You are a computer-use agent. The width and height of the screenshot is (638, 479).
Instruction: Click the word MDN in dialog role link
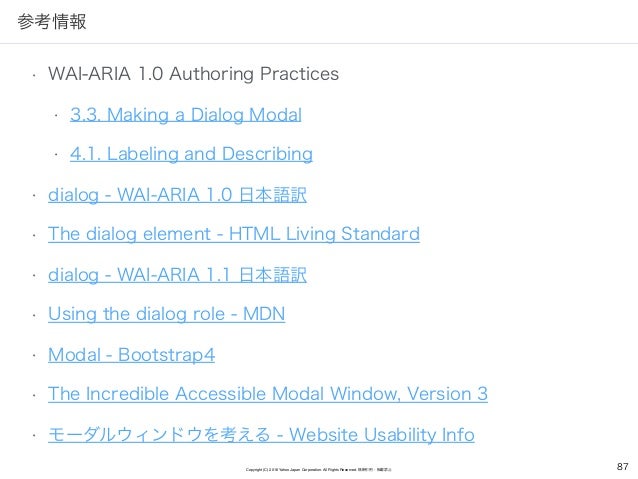tap(264, 314)
